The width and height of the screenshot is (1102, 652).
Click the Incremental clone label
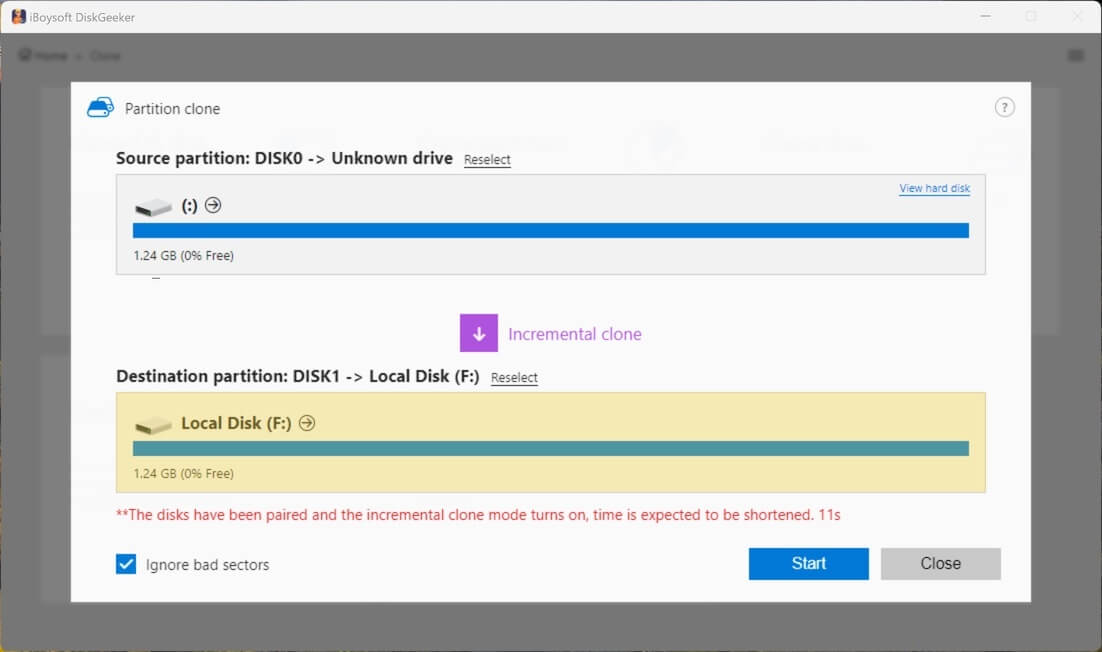[575, 334]
